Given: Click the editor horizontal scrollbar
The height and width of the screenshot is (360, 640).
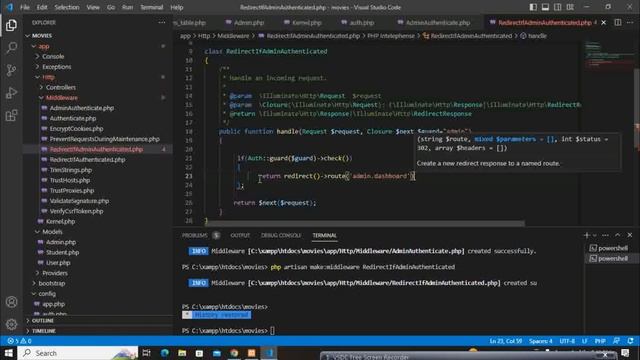Looking at the screenshot, I should coord(364,223).
